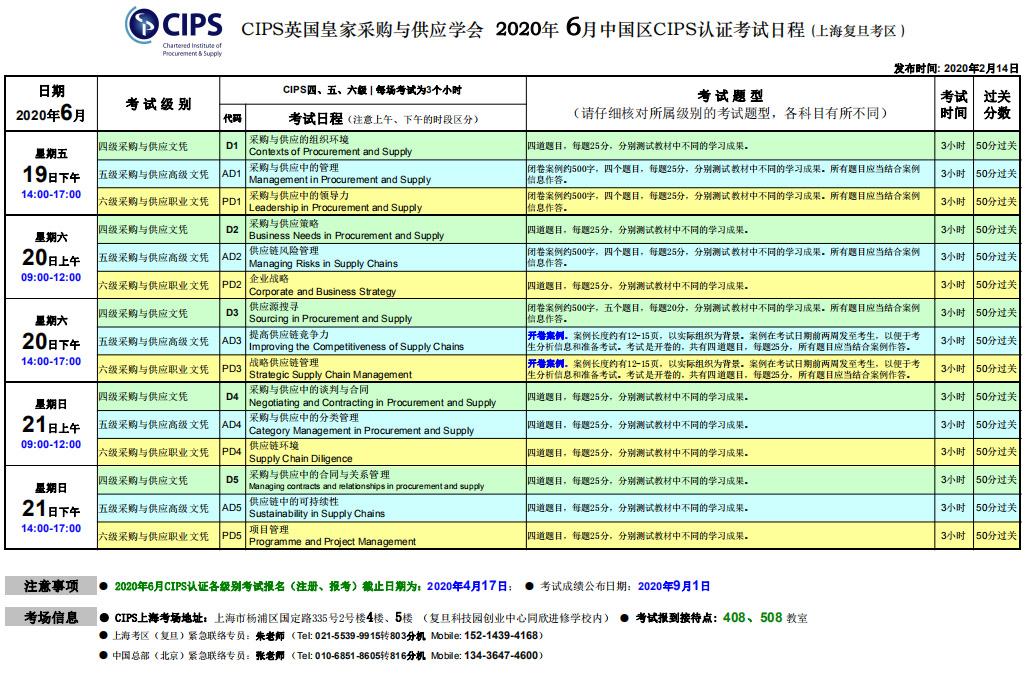The height and width of the screenshot is (674, 1027).
Task: Click code cell 'AD2'
Action: pyautogui.click(x=232, y=257)
